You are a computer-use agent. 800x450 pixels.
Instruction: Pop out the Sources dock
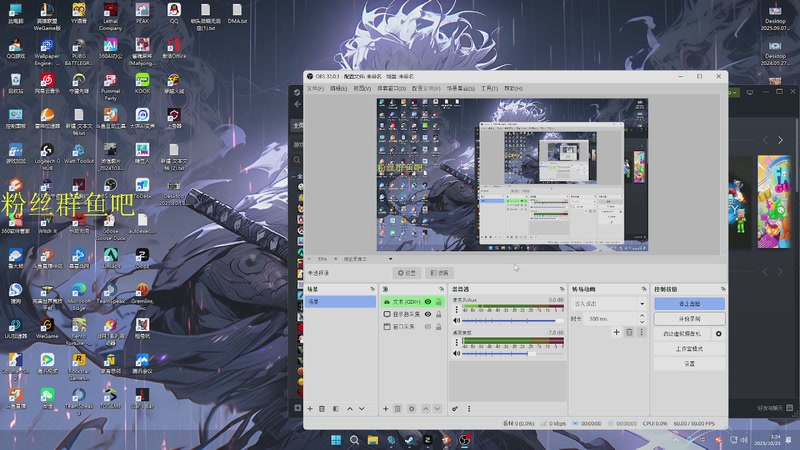(x=441, y=289)
